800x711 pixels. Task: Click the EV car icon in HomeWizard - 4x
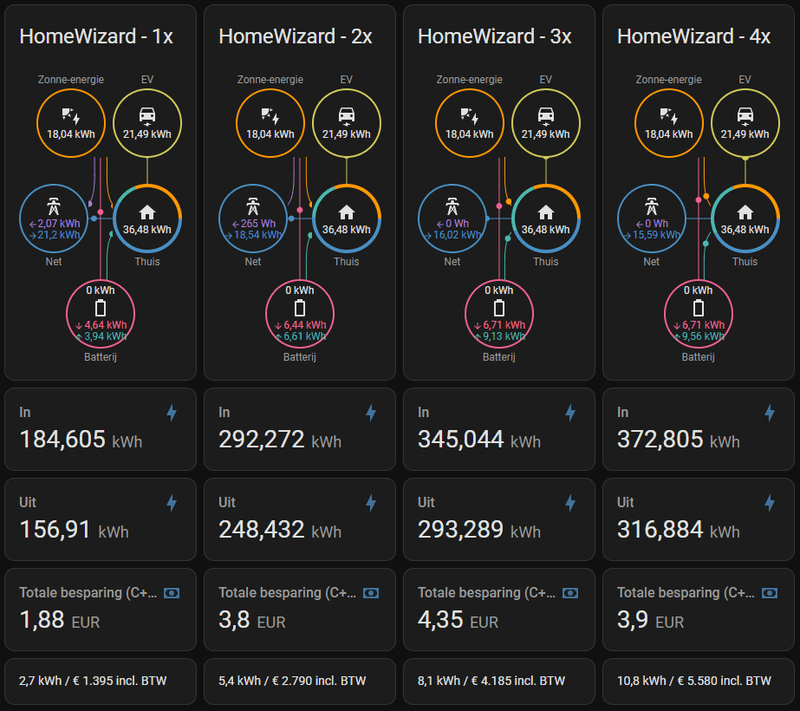(745, 116)
